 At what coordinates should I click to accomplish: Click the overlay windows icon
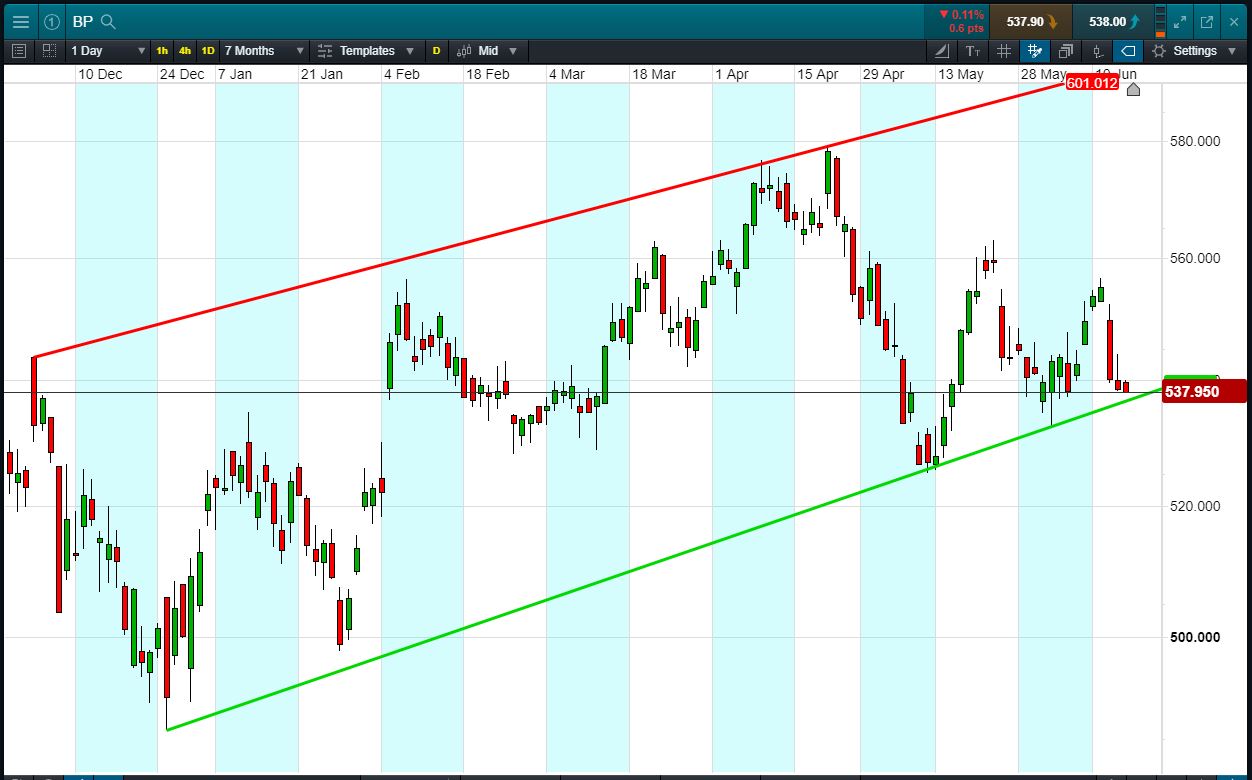tap(1066, 50)
